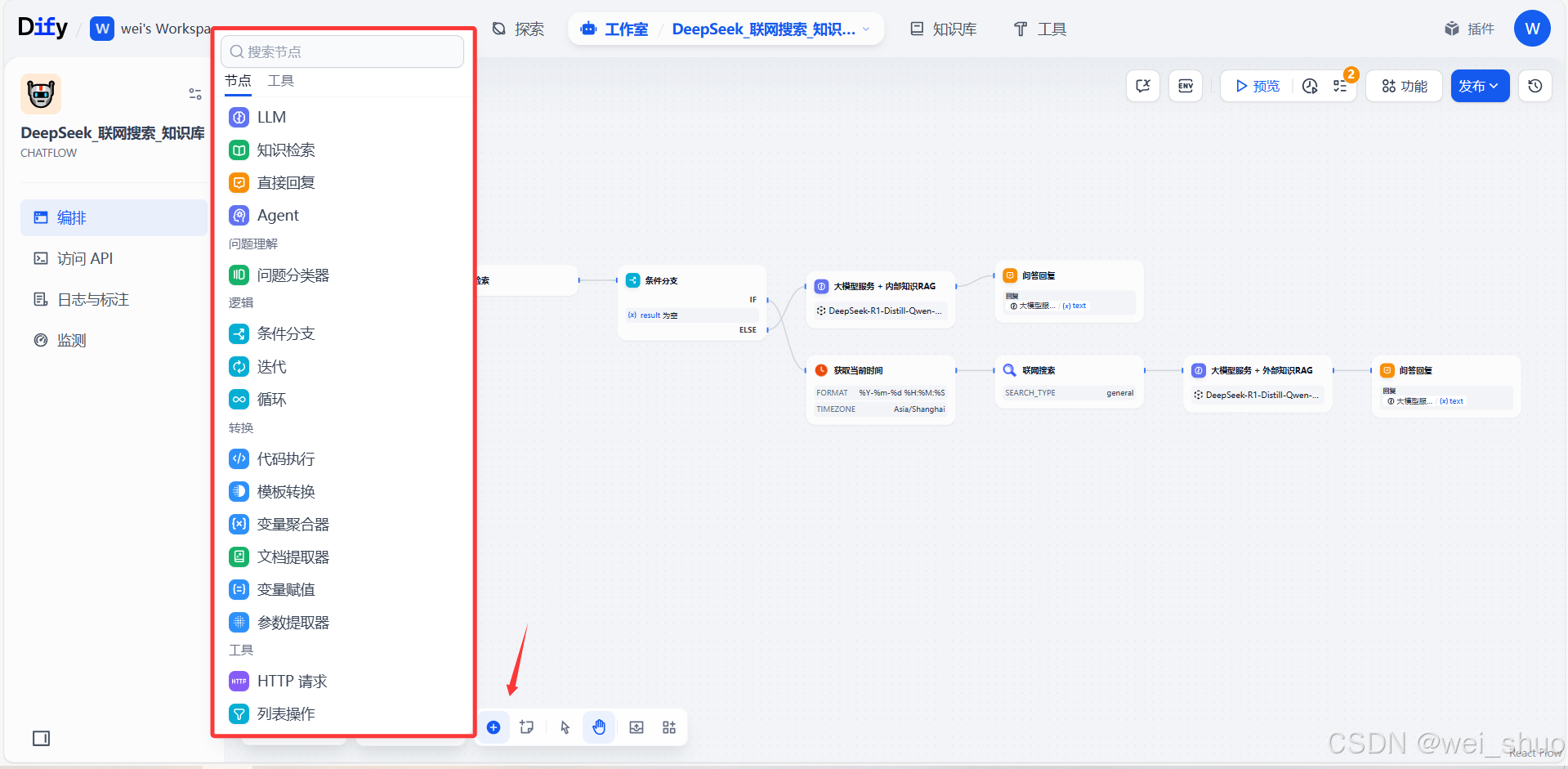The image size is (1568, 769).
Task: Select the 条件分支 node on canvas
Action: [x=692, y=302]
